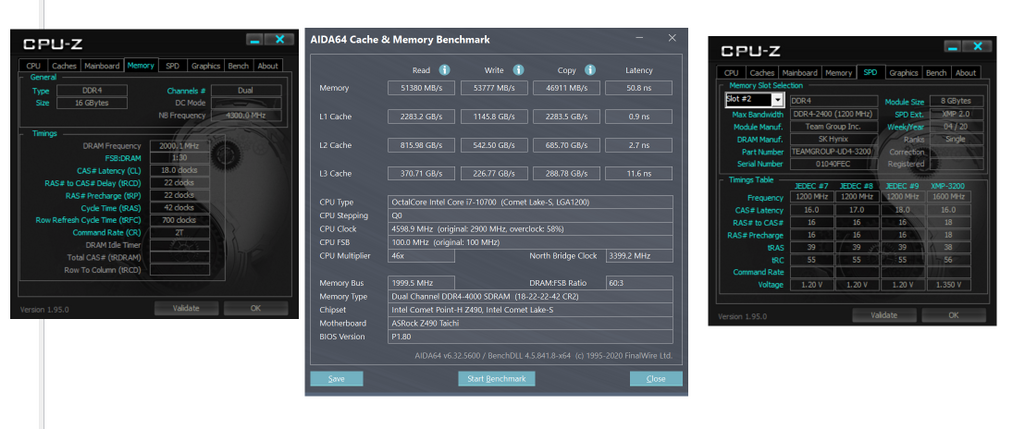Minimize the AIDA64 benchmark window
1024x429 pixels.
(641, 38)
